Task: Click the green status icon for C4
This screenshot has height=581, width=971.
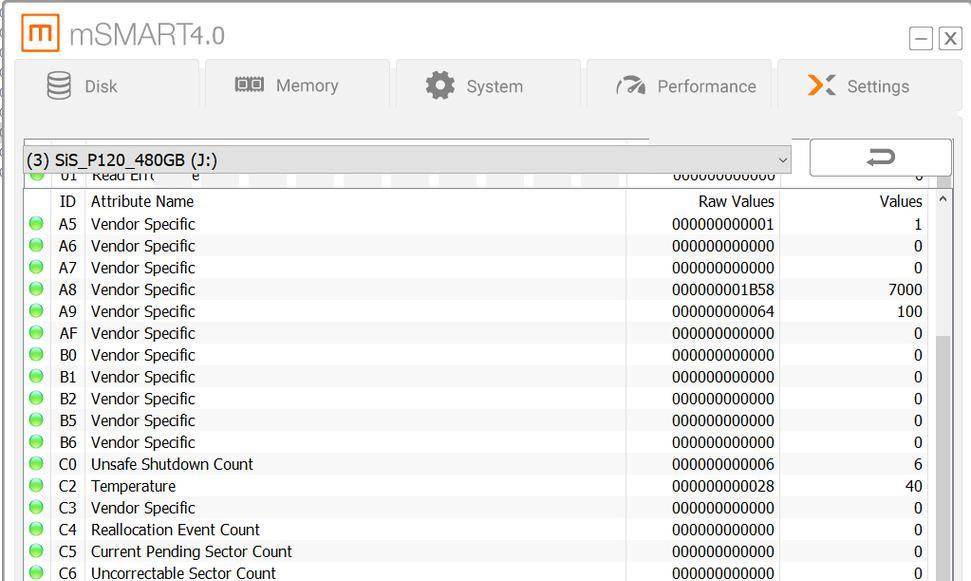Action: 37,529
